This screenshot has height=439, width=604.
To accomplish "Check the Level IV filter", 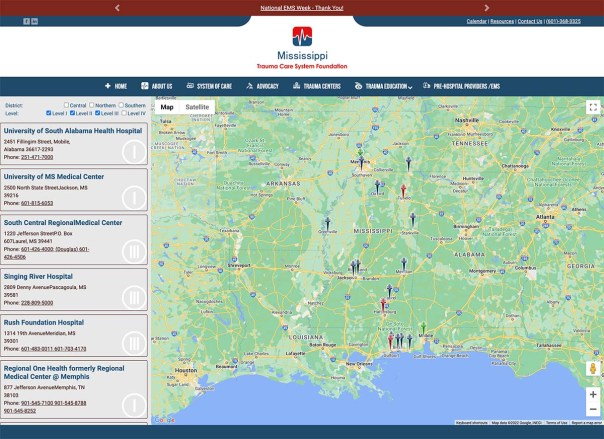I will pyautogui.click(x=124, y=113).
